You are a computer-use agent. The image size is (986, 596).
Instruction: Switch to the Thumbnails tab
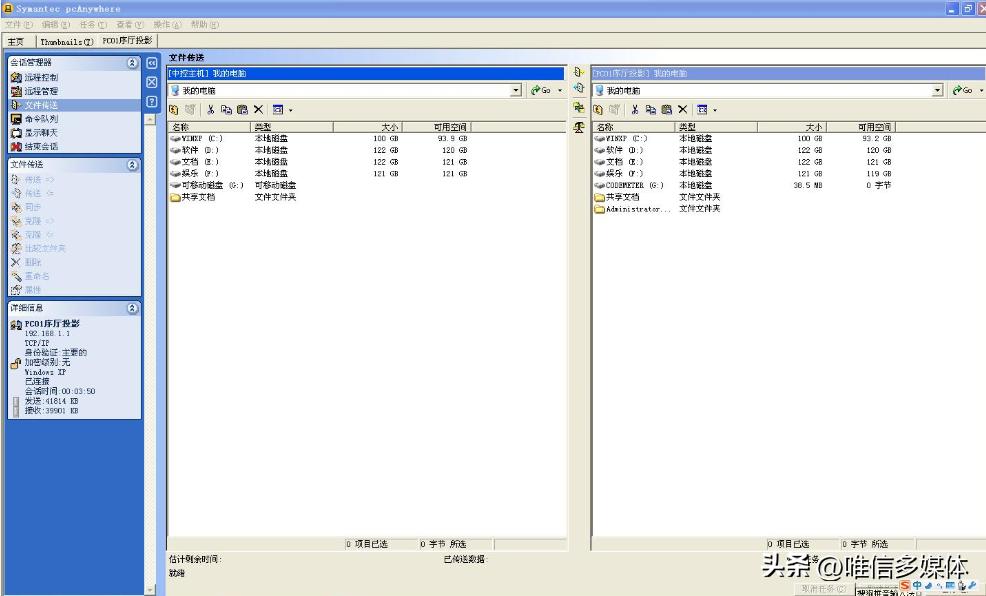pyautogui.click(x=67, y=42)
